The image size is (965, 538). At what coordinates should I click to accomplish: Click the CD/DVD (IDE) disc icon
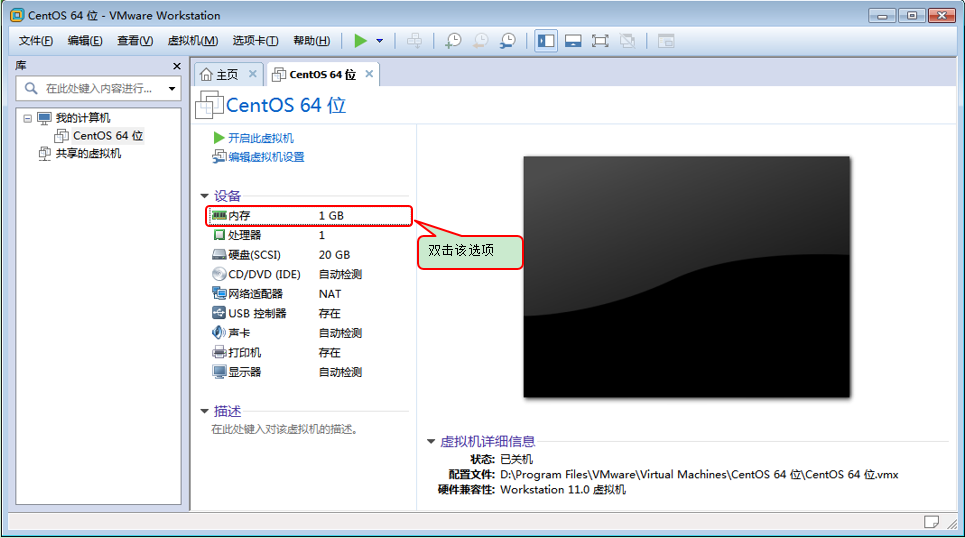219,274
